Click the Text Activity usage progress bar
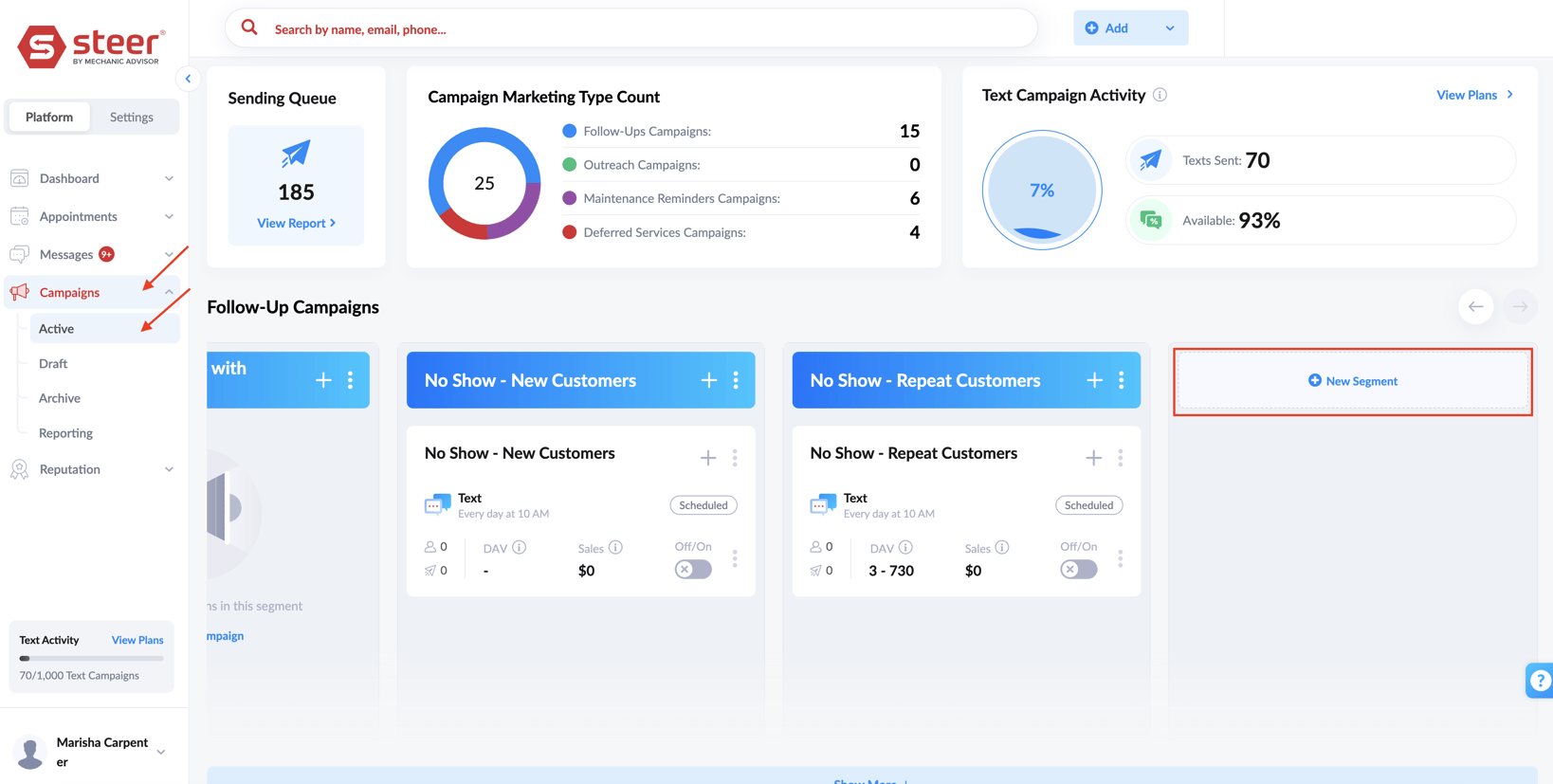The image size is (1553, 784). click(91, 658)
